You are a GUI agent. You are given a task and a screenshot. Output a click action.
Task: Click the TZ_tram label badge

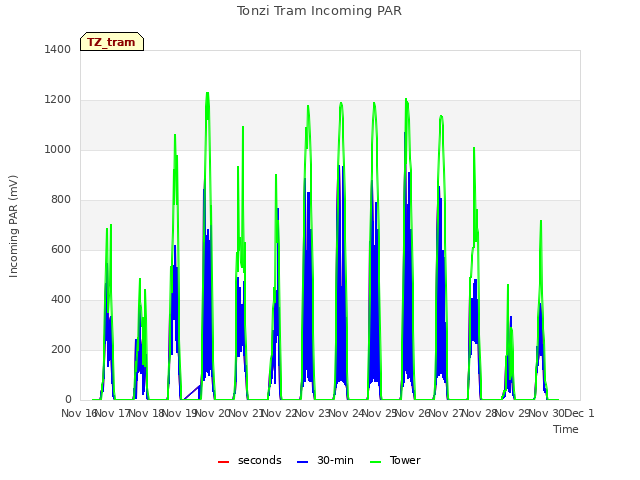coord(112,42)
